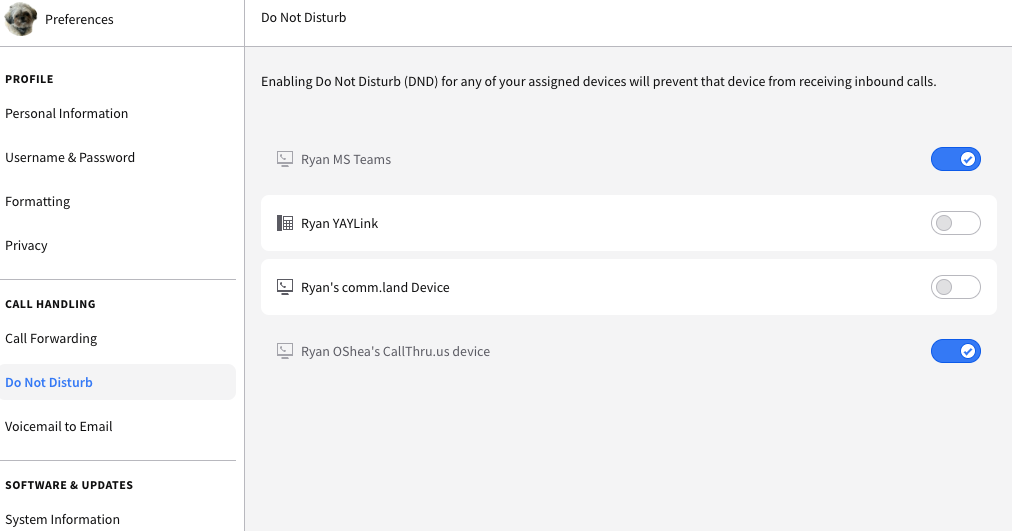Click the desk phone icon beside Ryan YAYLink

click(x=285, y=223)
